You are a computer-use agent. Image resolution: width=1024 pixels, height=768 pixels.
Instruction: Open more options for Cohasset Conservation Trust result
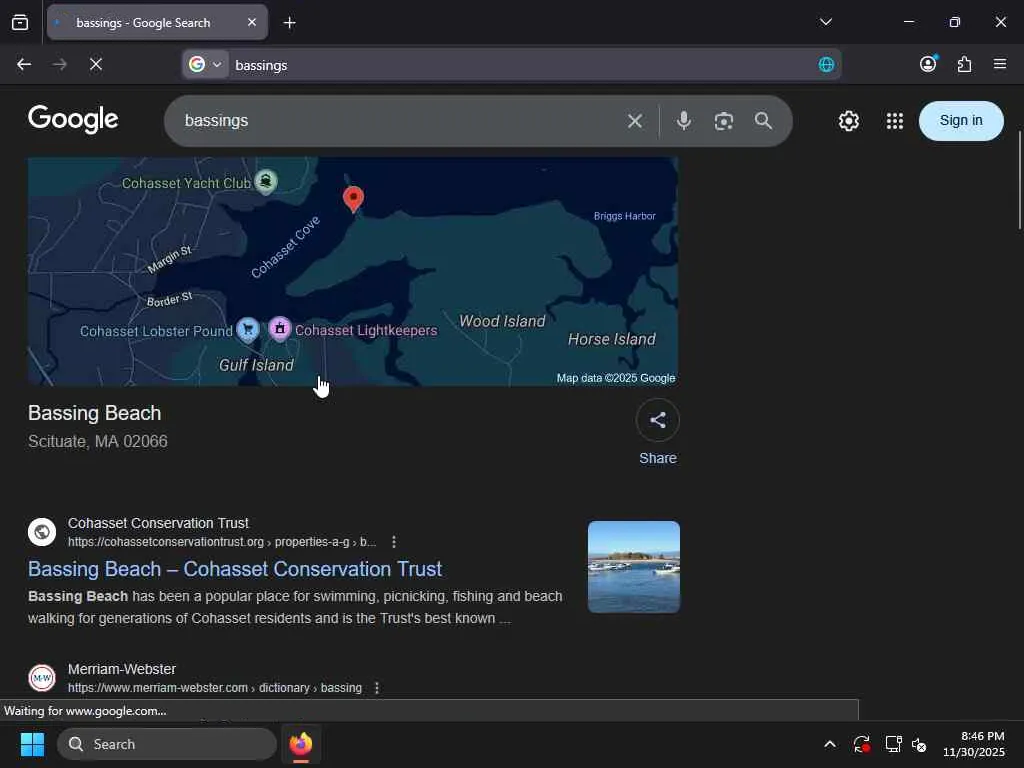(393, 542)
